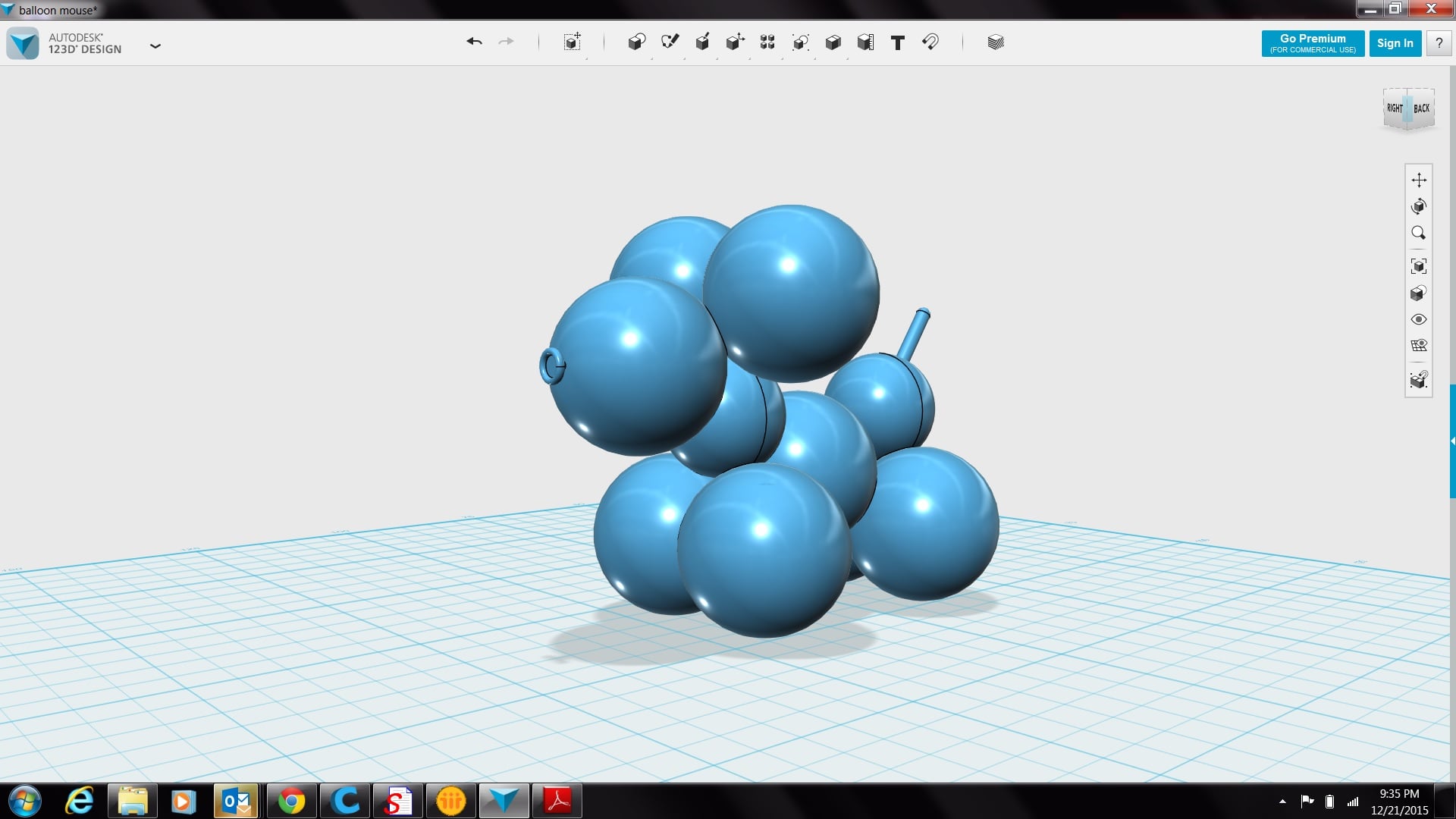Expand the 123D Design application menu
Image resolution: width=1456 pixels, height=819 pixels.
(155, 45)
